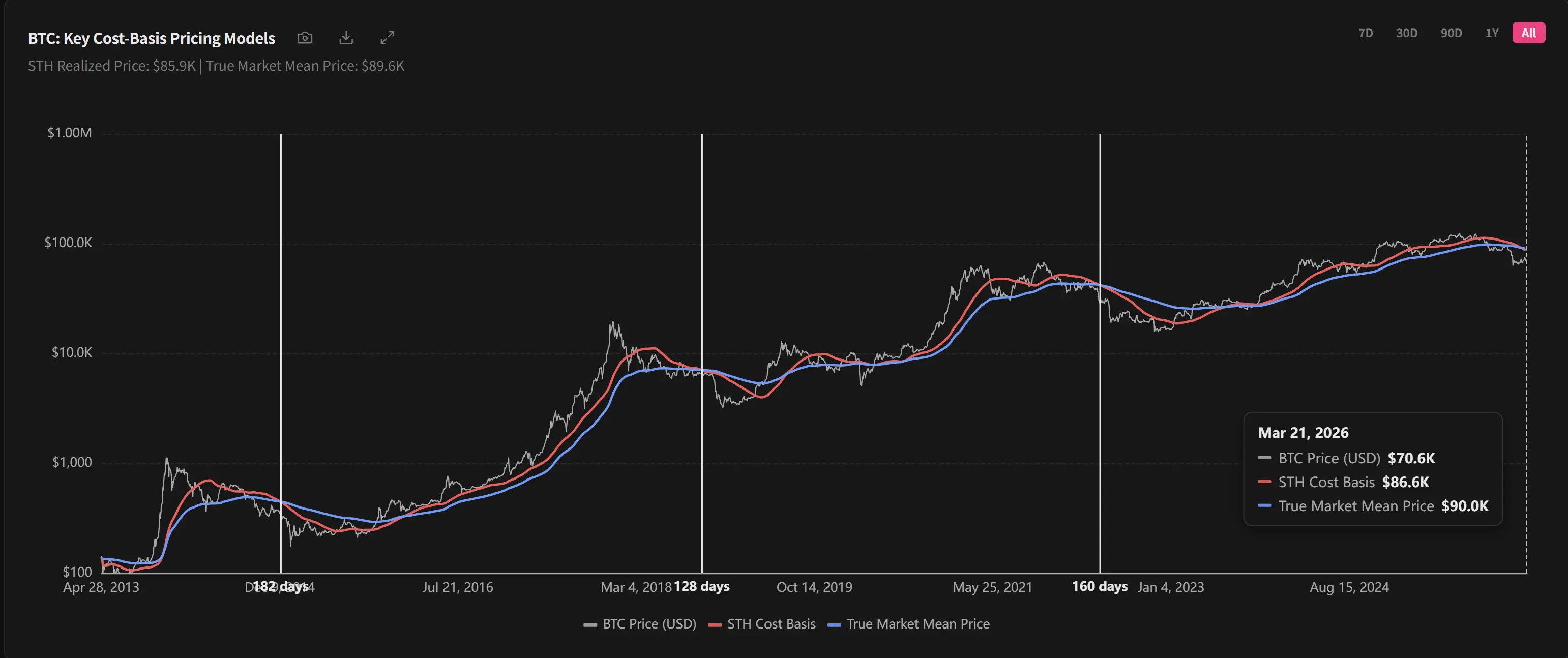The width and height of the screenshot is (1568, 658).
Task: Toggle True Market Mean Price legend series
Action: pyautogui.click(x=918, y=624)
